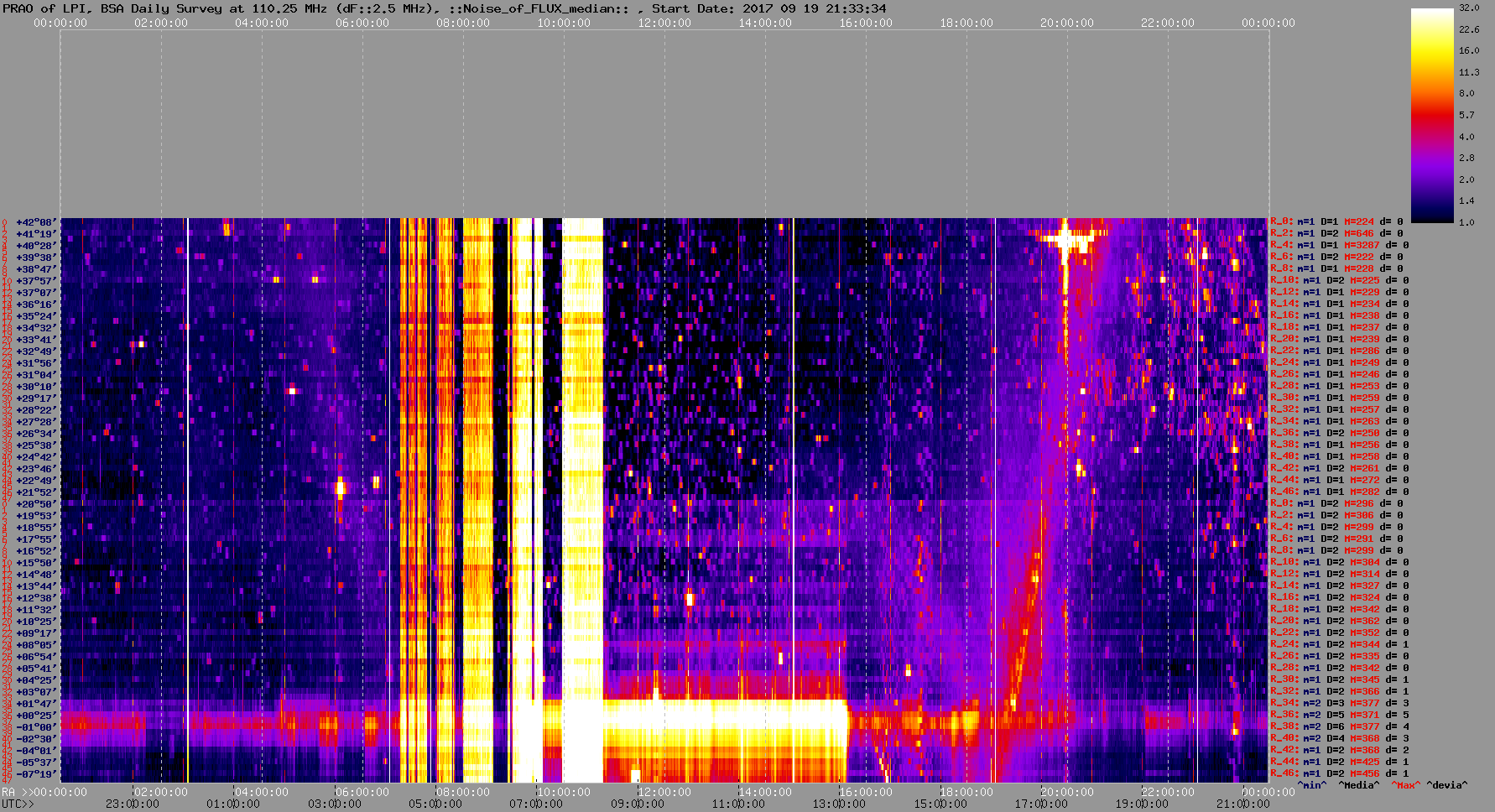
Task: Click the +21°52' declination label
Action: pos(36,492)
